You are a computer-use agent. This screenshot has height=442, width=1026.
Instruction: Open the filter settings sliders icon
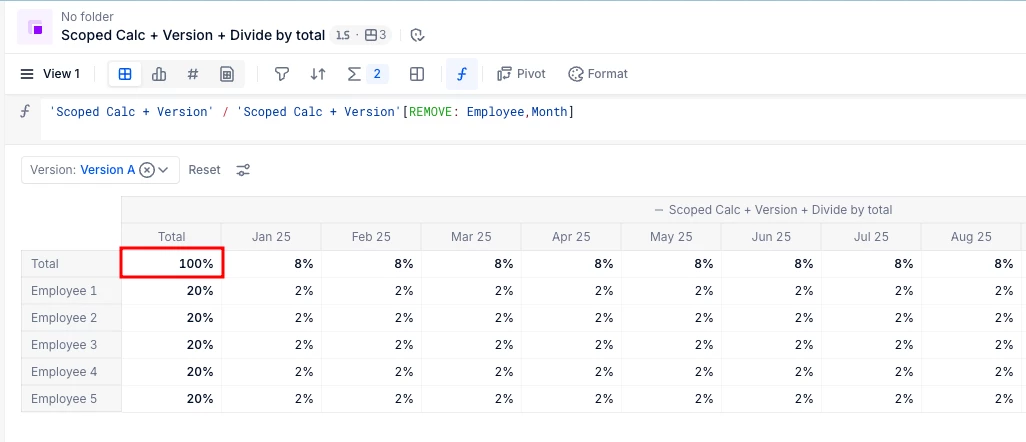pyautogui.click(x=243, y=170)
